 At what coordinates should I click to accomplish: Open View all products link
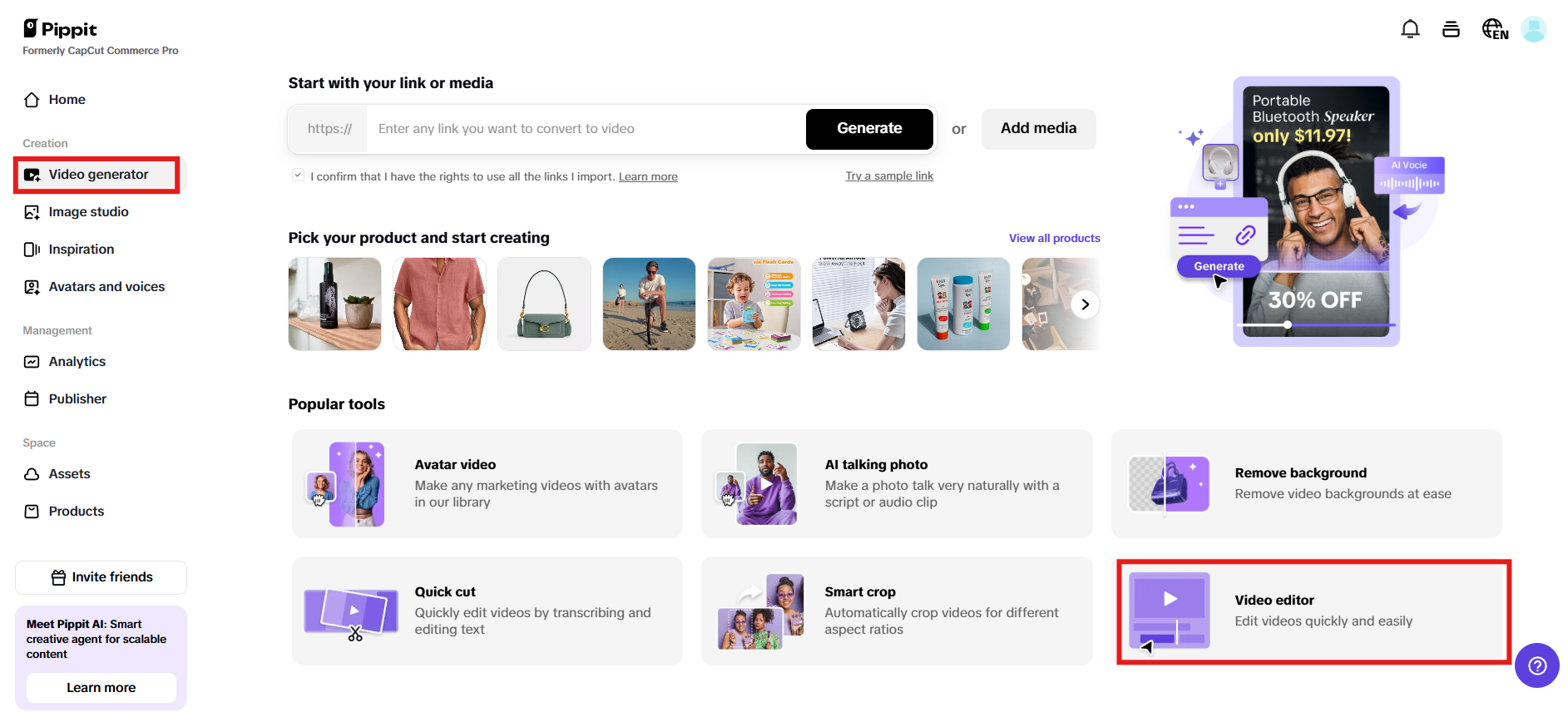tap(1054, 239)
